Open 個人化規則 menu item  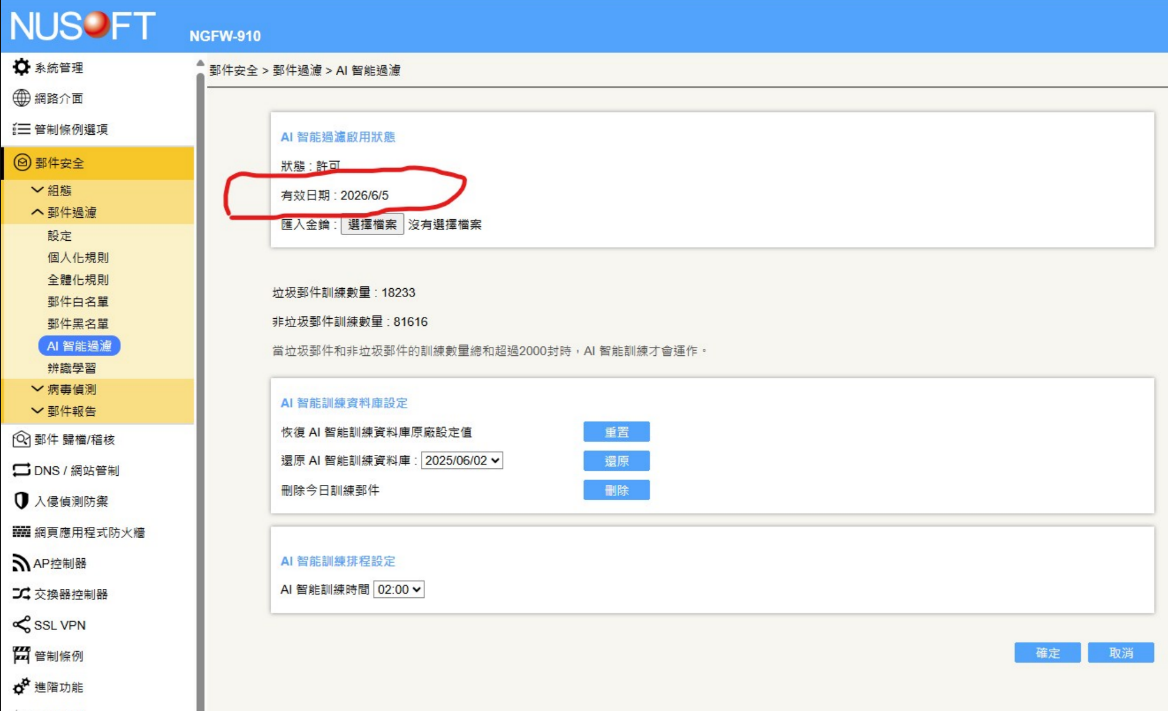click(x=78, y=258)
